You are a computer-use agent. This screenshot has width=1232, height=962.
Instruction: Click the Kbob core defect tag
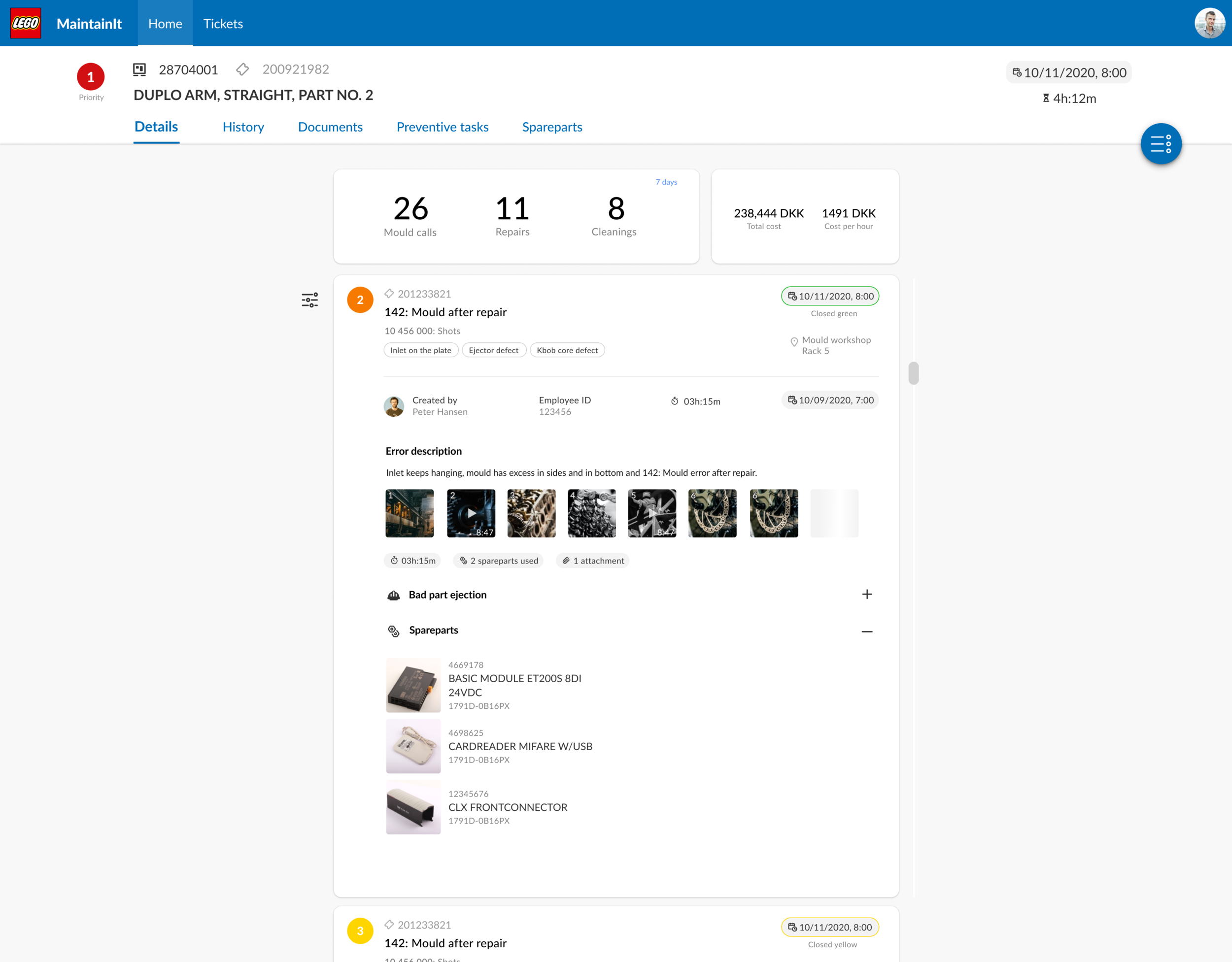(567, 350)
